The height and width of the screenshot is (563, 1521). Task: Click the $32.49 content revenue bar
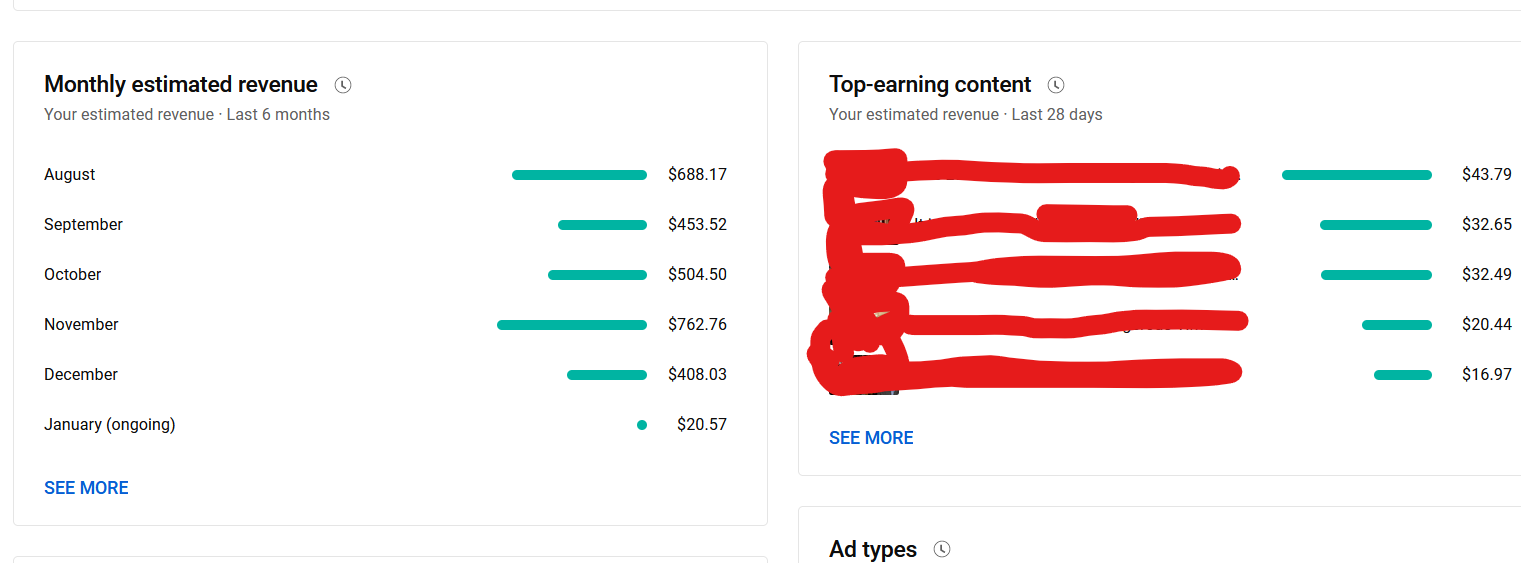coord(1376,275)
